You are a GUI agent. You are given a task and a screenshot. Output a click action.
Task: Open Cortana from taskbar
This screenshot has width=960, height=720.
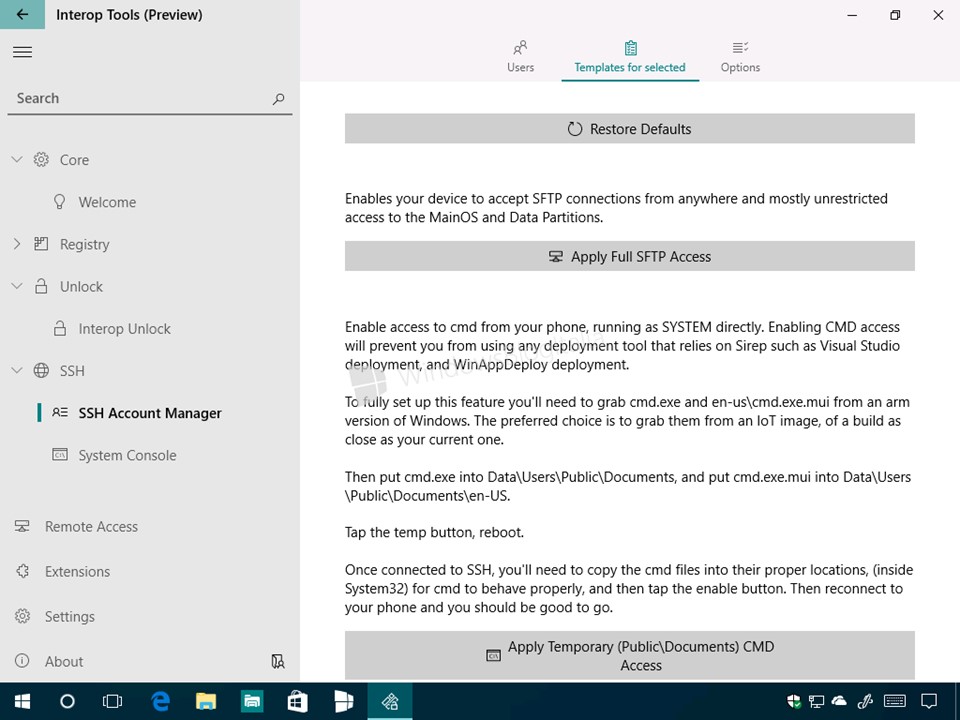tap(67, 701)
